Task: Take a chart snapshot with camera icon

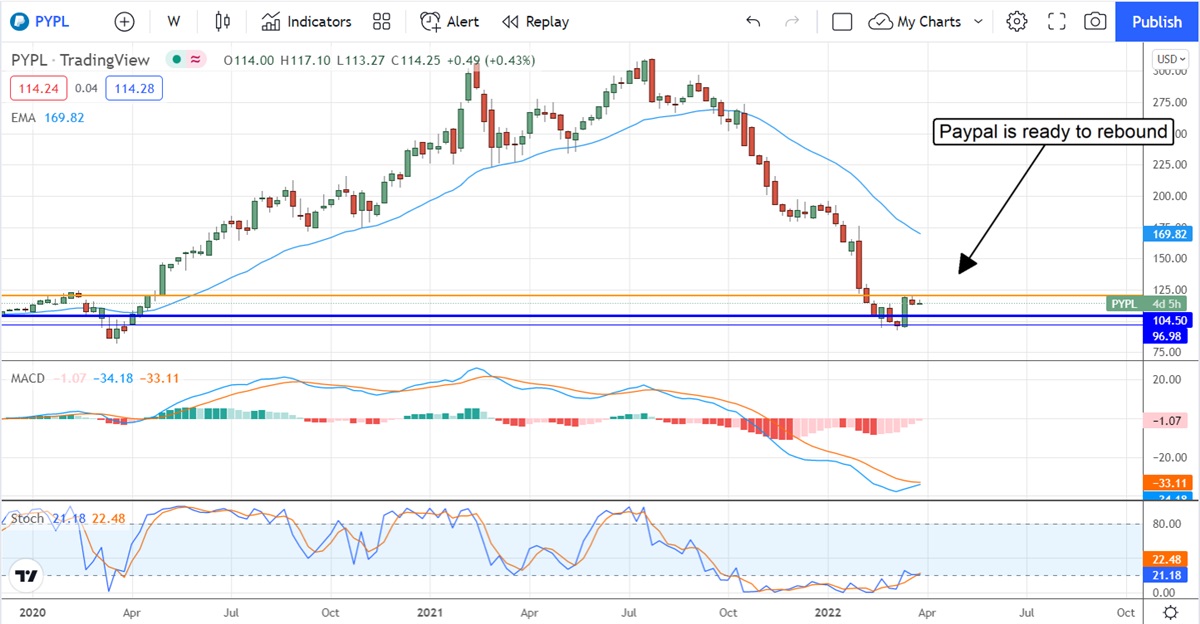Action: click(1095, 21)
